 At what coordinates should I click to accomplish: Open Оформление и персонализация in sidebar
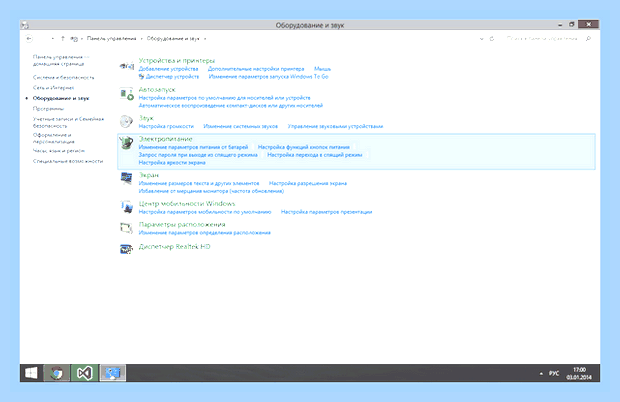pyautogui.click(x=53, y=138)
